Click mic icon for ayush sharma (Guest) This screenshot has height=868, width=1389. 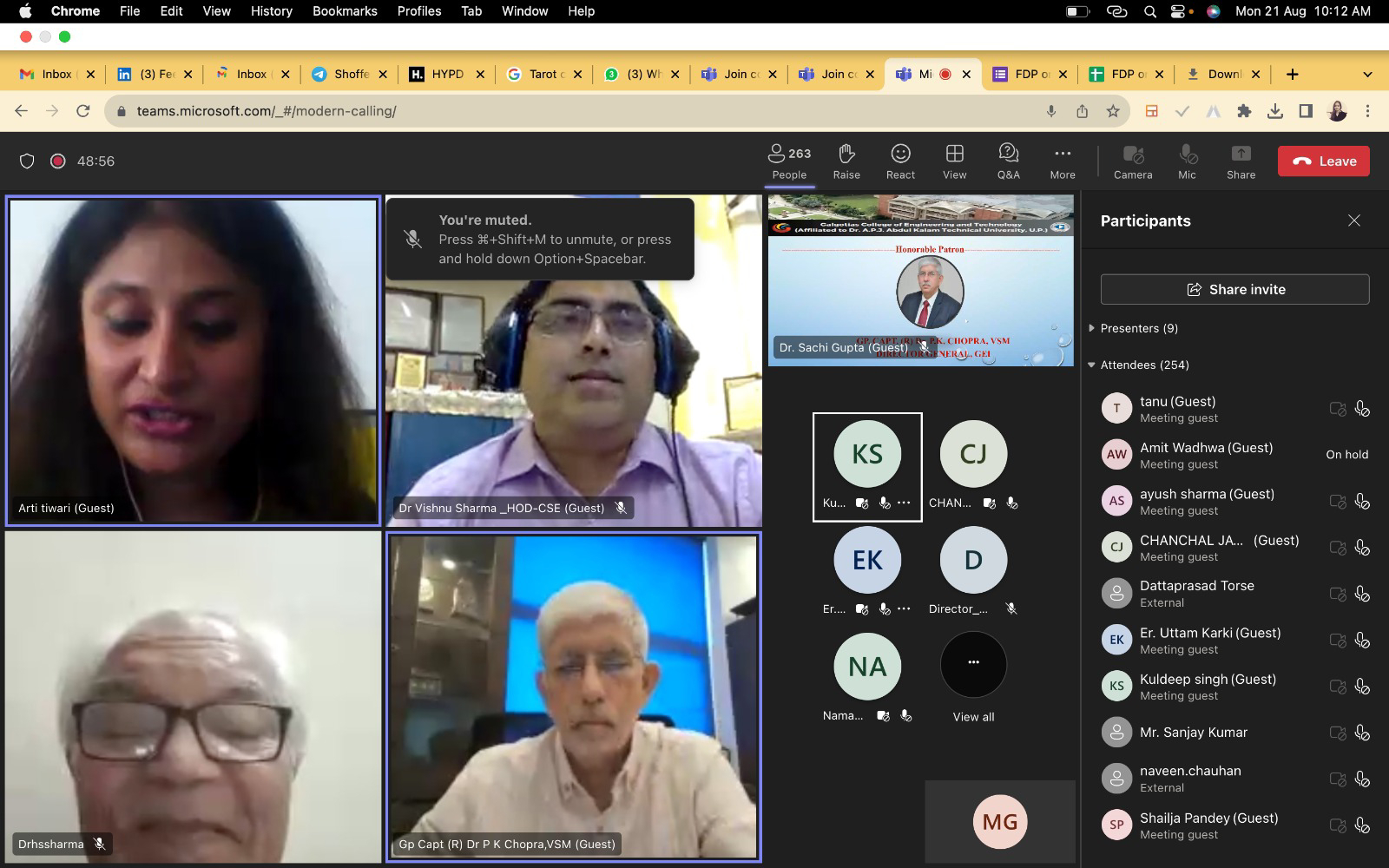(x=1362, y=501)
